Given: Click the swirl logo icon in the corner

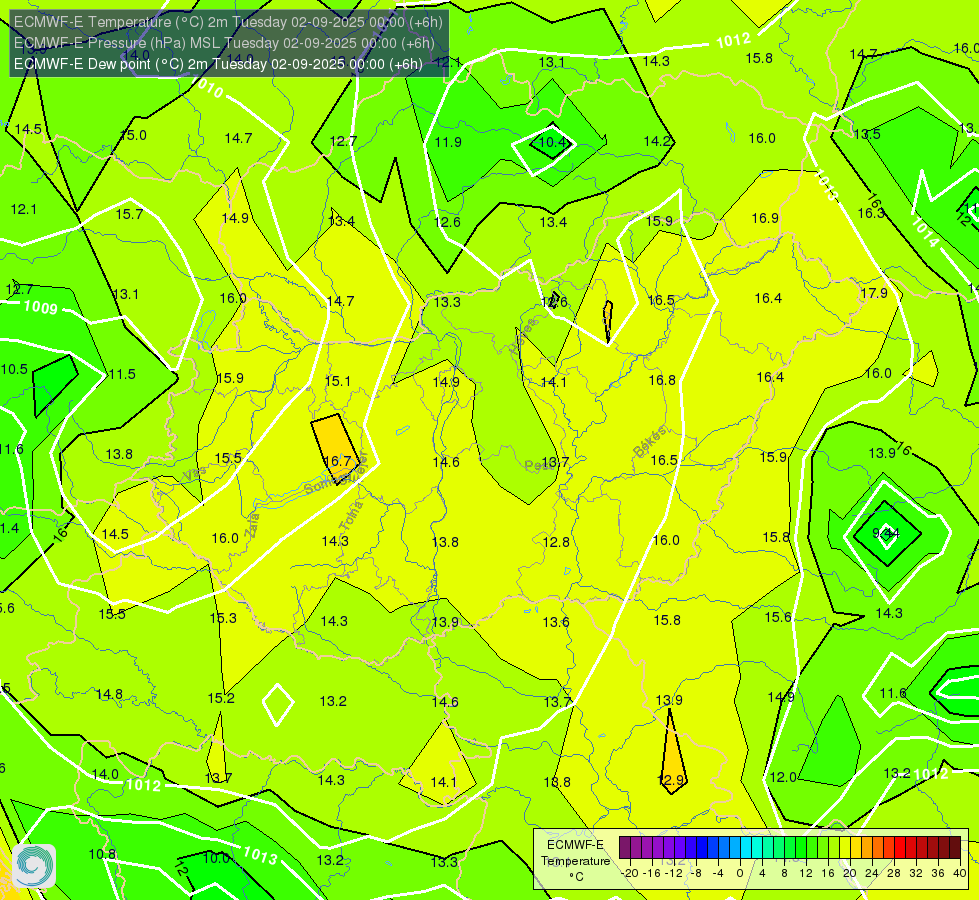Looking at the screenshot, I should pyautogui.click(x=34, y=866).
